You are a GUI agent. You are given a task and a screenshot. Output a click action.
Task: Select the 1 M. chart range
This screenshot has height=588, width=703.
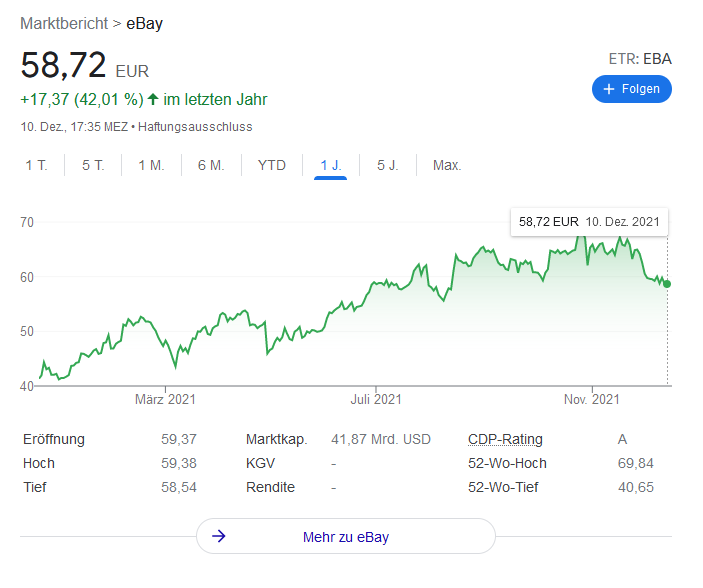[151, 165]
